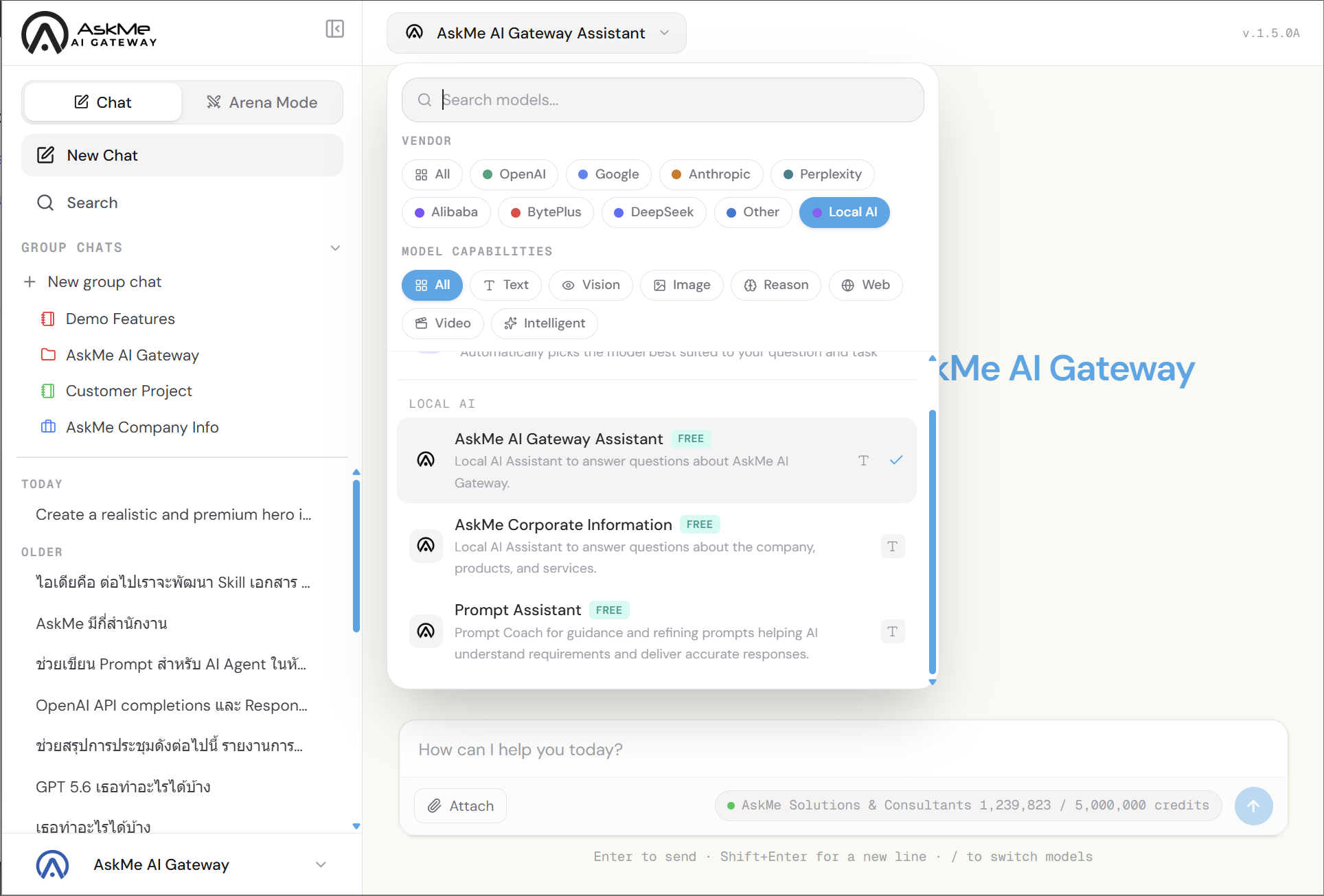Click the sidebar Search magnifier icon
Viewport: 1324px width, 896px height.
[x=45, y=203]
